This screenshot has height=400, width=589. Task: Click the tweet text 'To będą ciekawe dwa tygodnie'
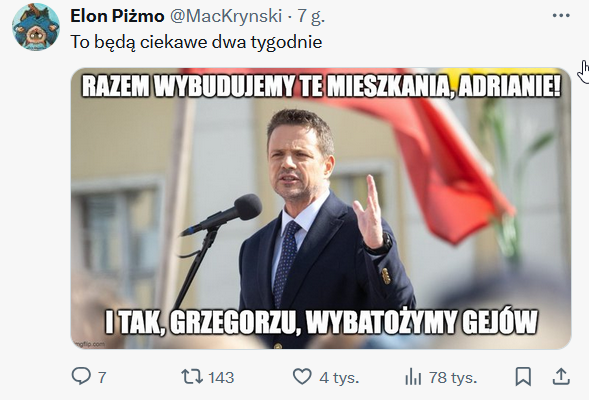pyautogui.click(x=196, y=42)
